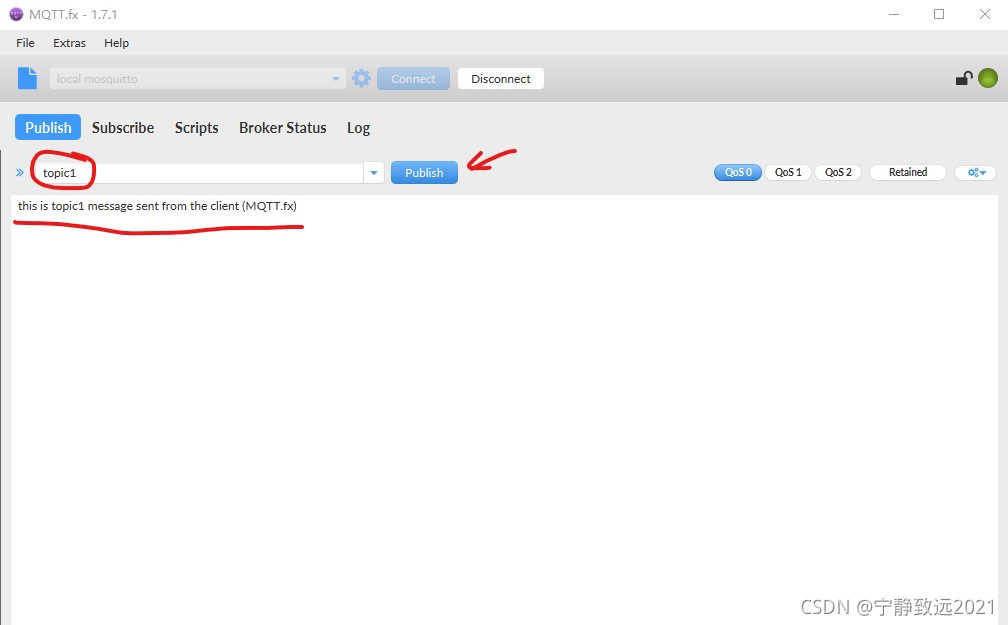
Task: Open the File menu
Action: click(x=26, y=43)
